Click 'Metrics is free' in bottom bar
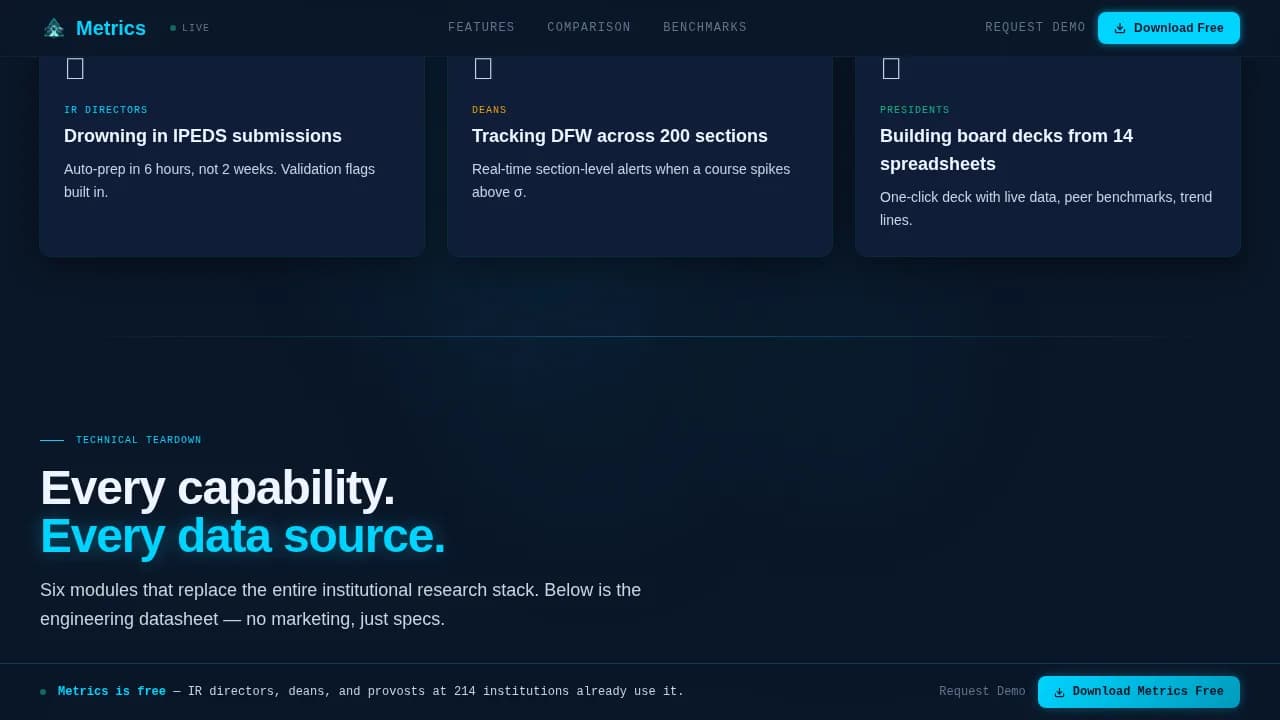 click(x=112, y=691)
